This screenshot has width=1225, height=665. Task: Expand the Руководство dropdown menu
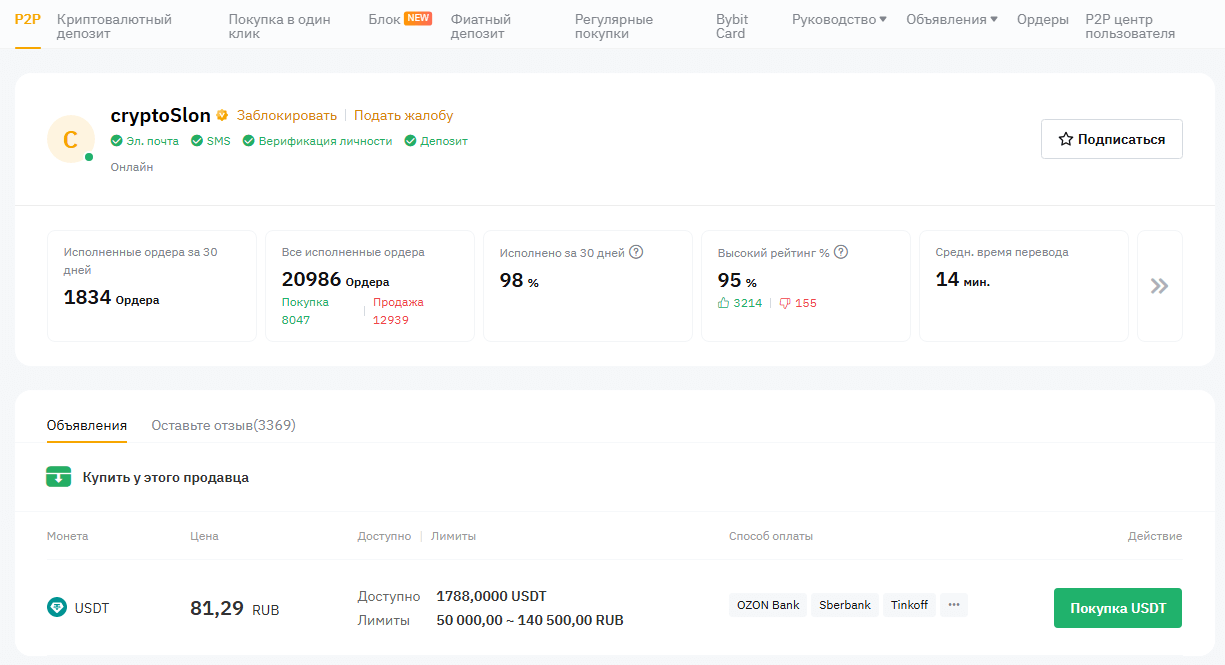click(838, 19)
